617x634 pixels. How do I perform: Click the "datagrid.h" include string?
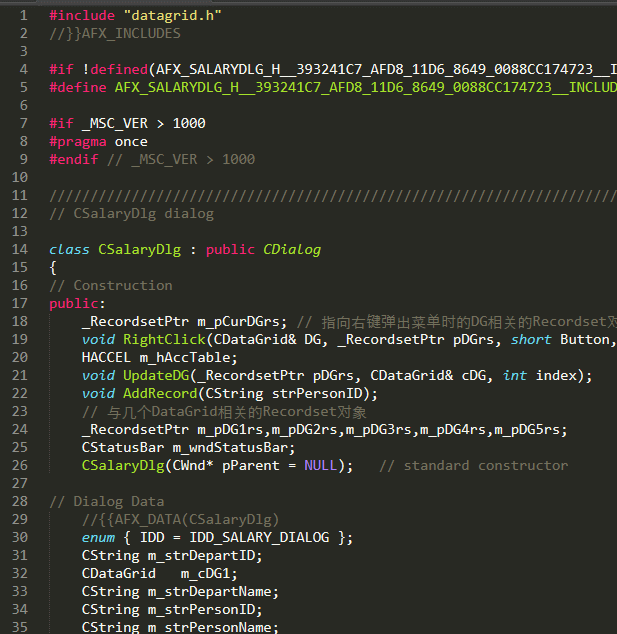(x=173, y=16)
